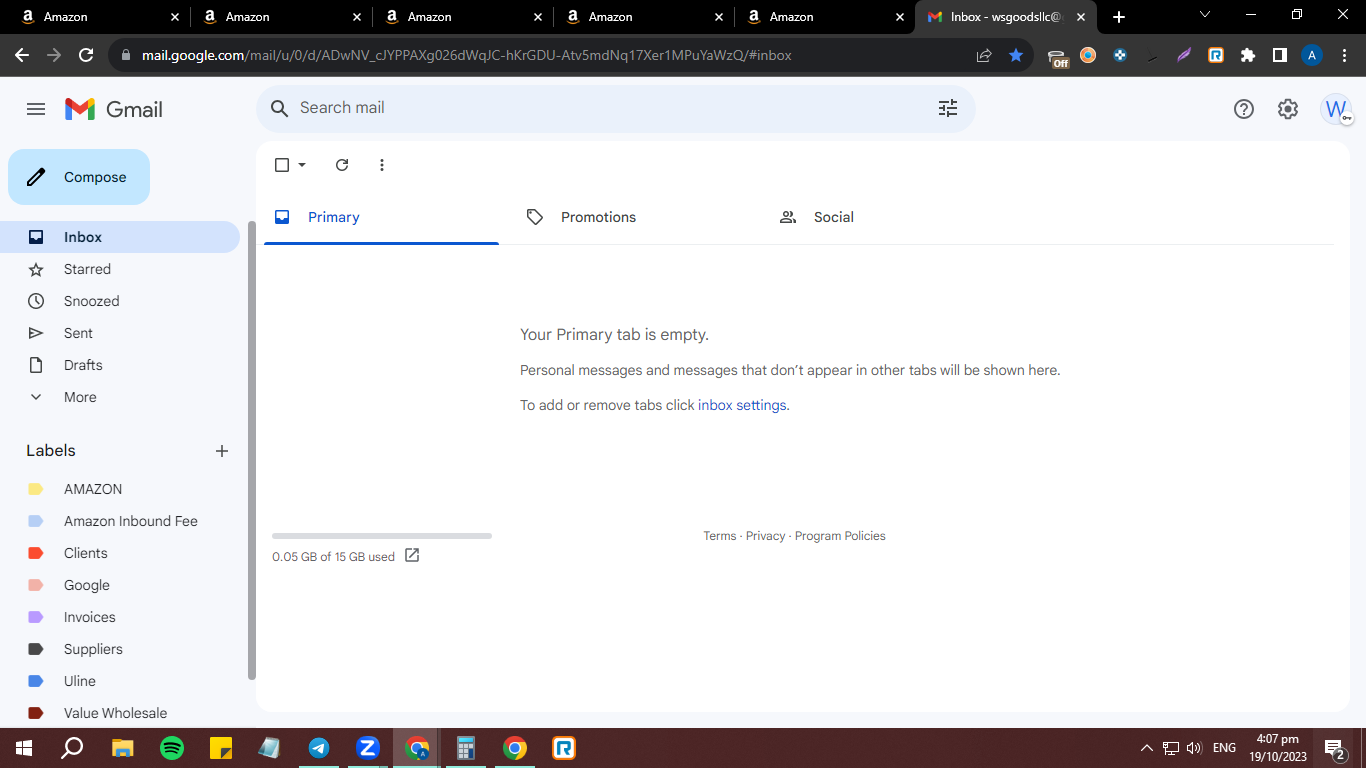Screen dimensions: 1366x768
Task: Open Chrome profile A avatar
Action: (1312, 55)
